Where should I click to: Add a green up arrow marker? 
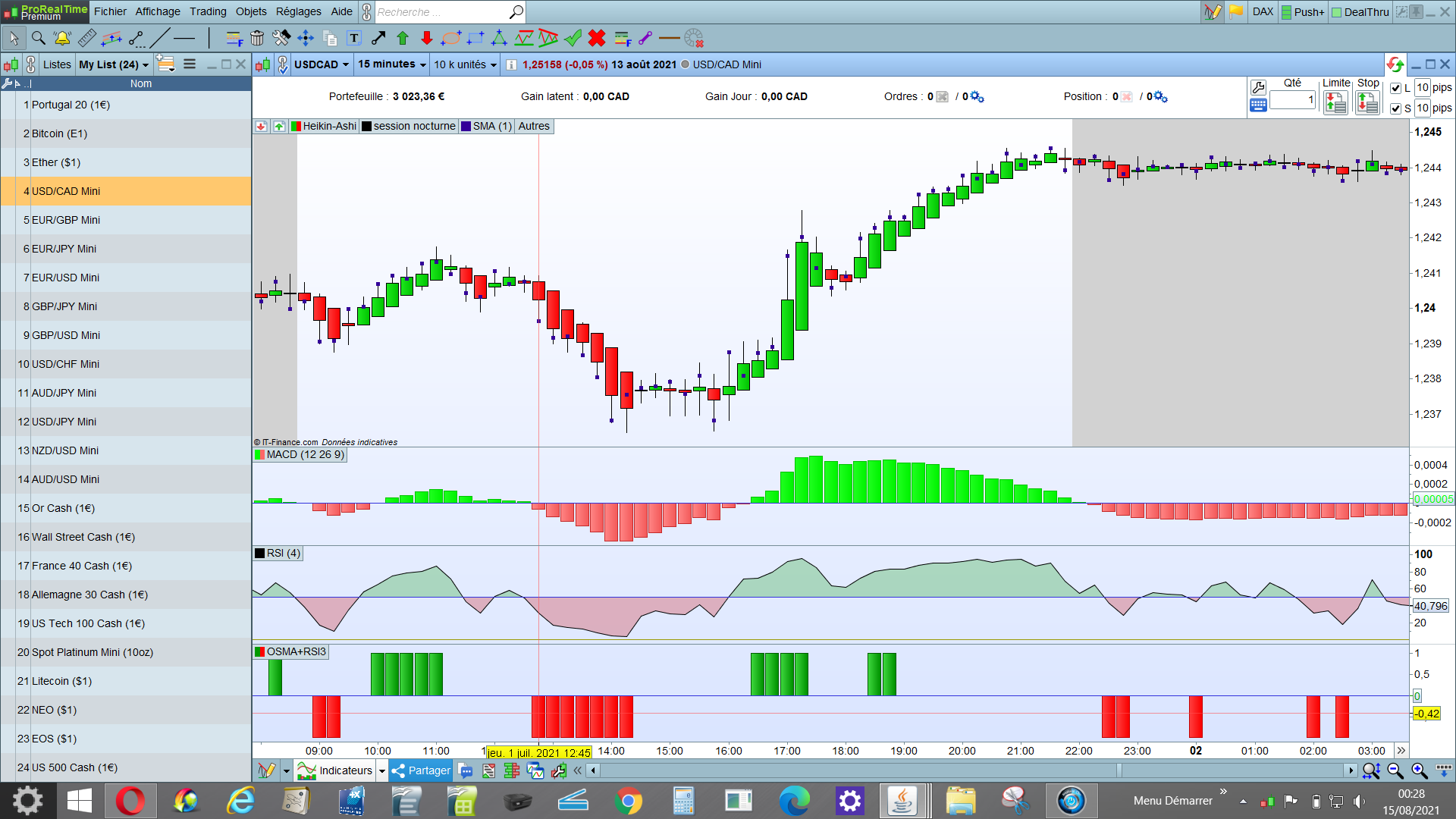[403, 38]
